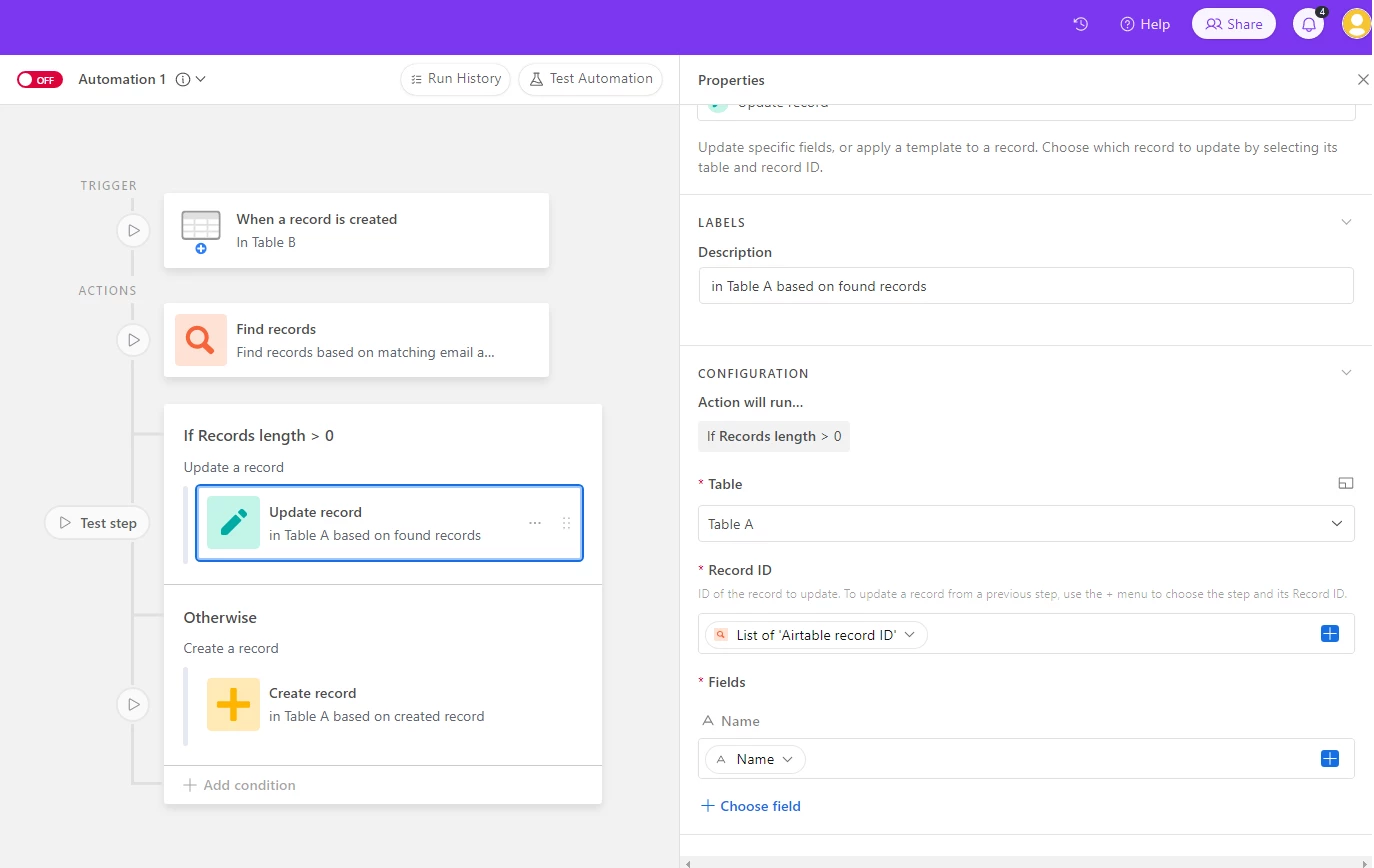Click Choose field link
This screenshot has height=868, width=1374.
(x=751, y=806)
